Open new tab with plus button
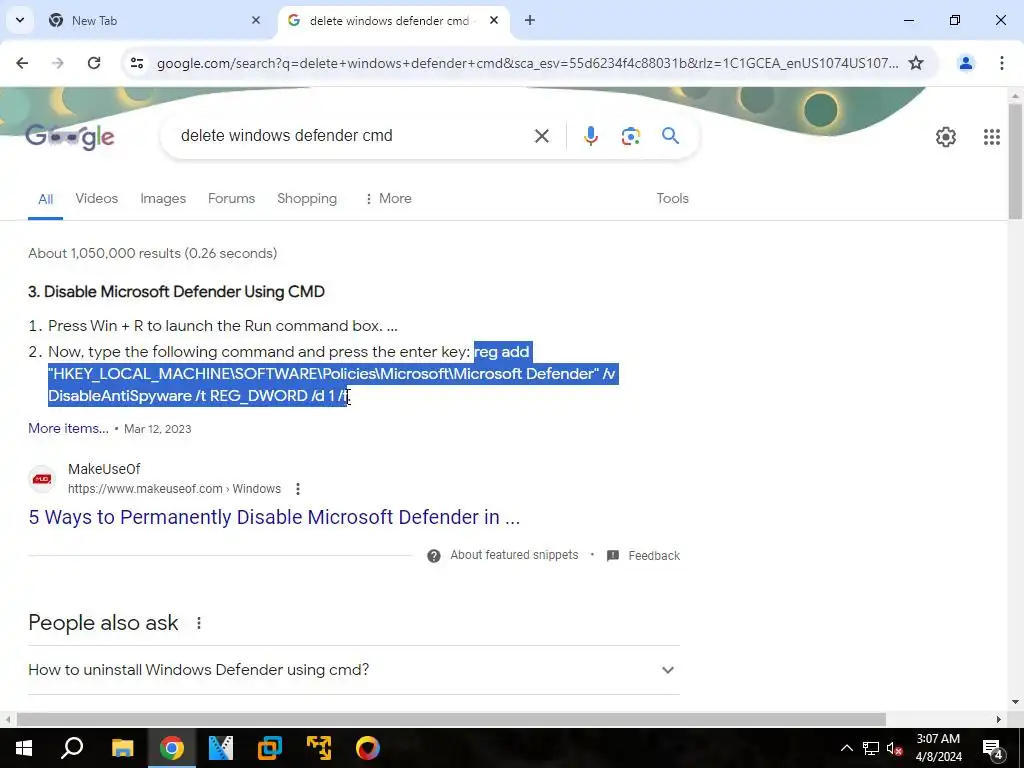Image resolution: width=1024 pixels, height=768 pixels. (x=530, y=20)
